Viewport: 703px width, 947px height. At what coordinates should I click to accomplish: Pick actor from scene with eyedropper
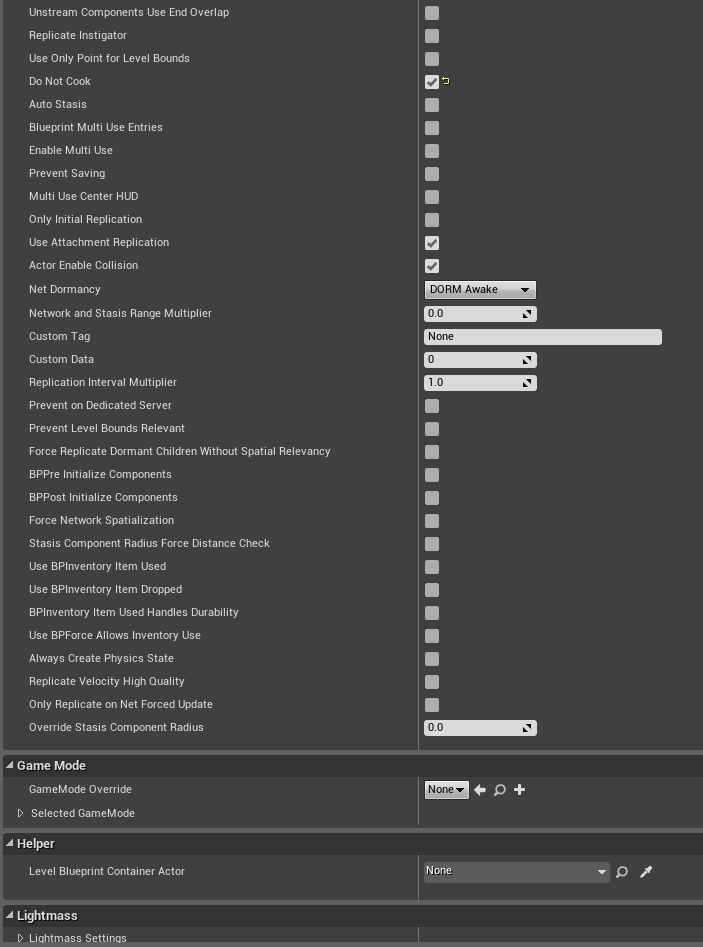(646, 872)
